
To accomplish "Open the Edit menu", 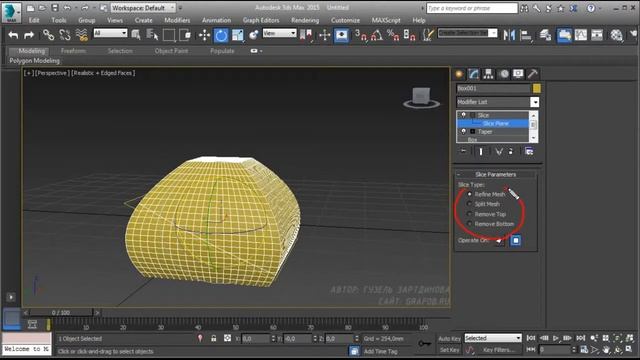I will pyautogui.click(x=34, y=20).
